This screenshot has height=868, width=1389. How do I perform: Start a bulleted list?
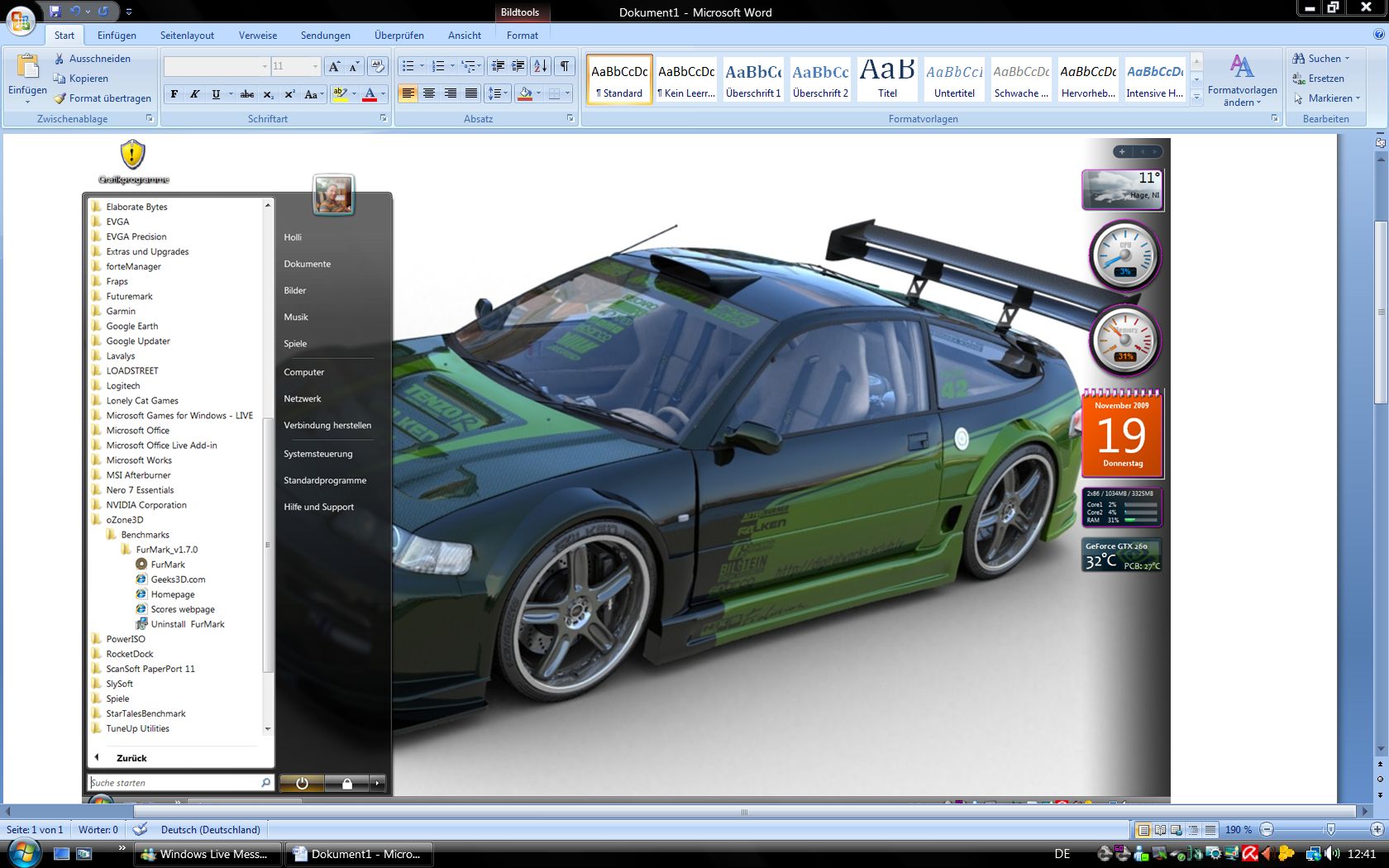tap(408, 66)
